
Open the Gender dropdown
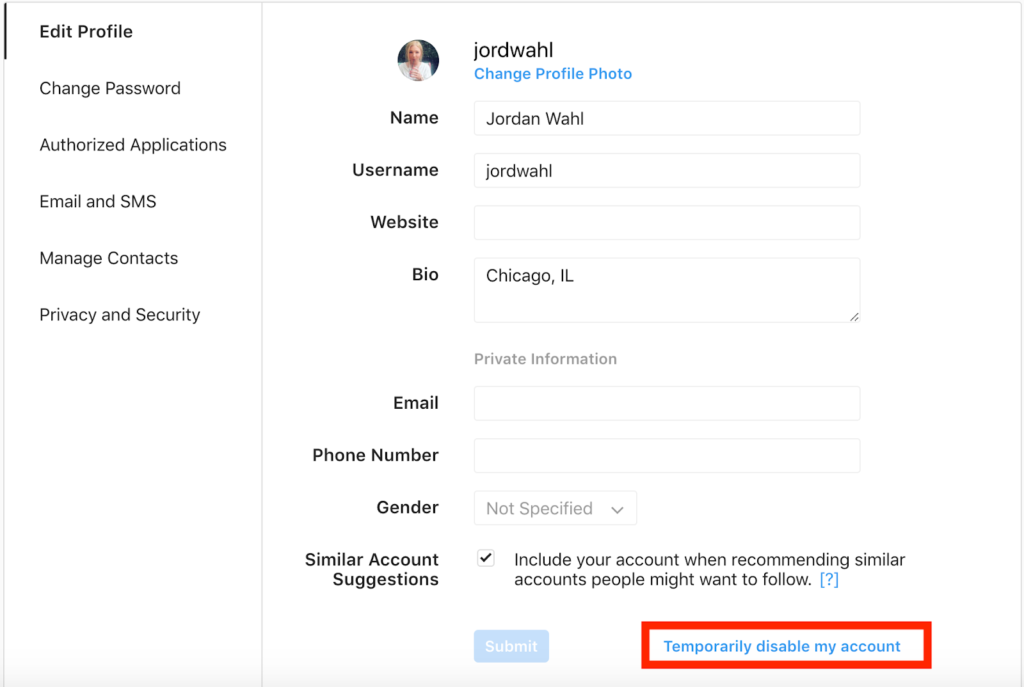(555, 508)
